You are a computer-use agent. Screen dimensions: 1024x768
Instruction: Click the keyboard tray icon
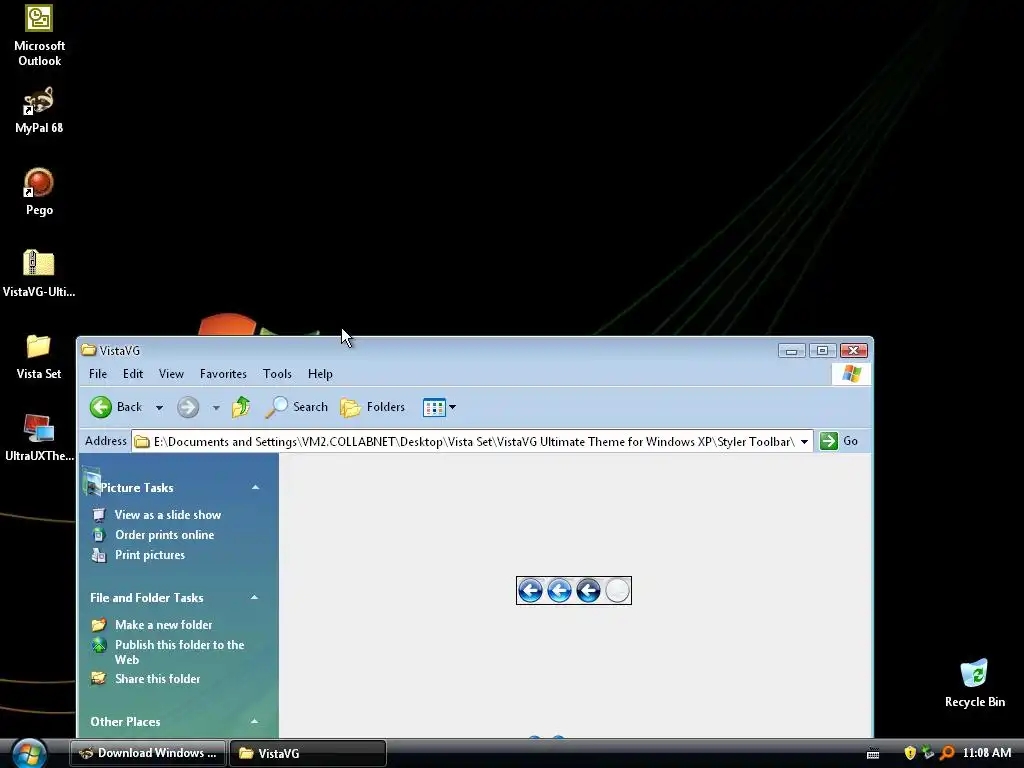click(872, 754)
